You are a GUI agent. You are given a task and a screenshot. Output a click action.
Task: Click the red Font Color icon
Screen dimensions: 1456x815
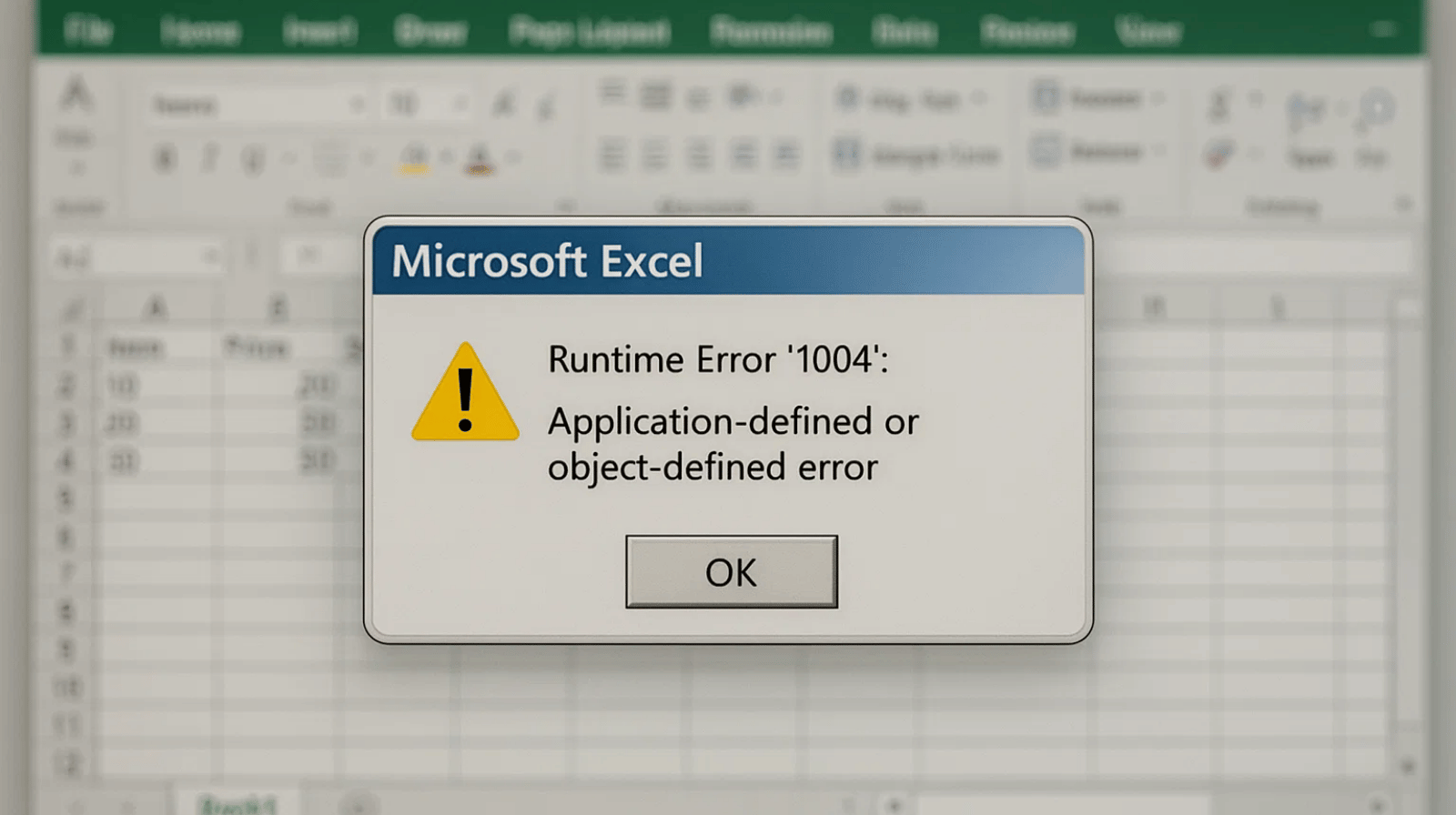(479, 159)
